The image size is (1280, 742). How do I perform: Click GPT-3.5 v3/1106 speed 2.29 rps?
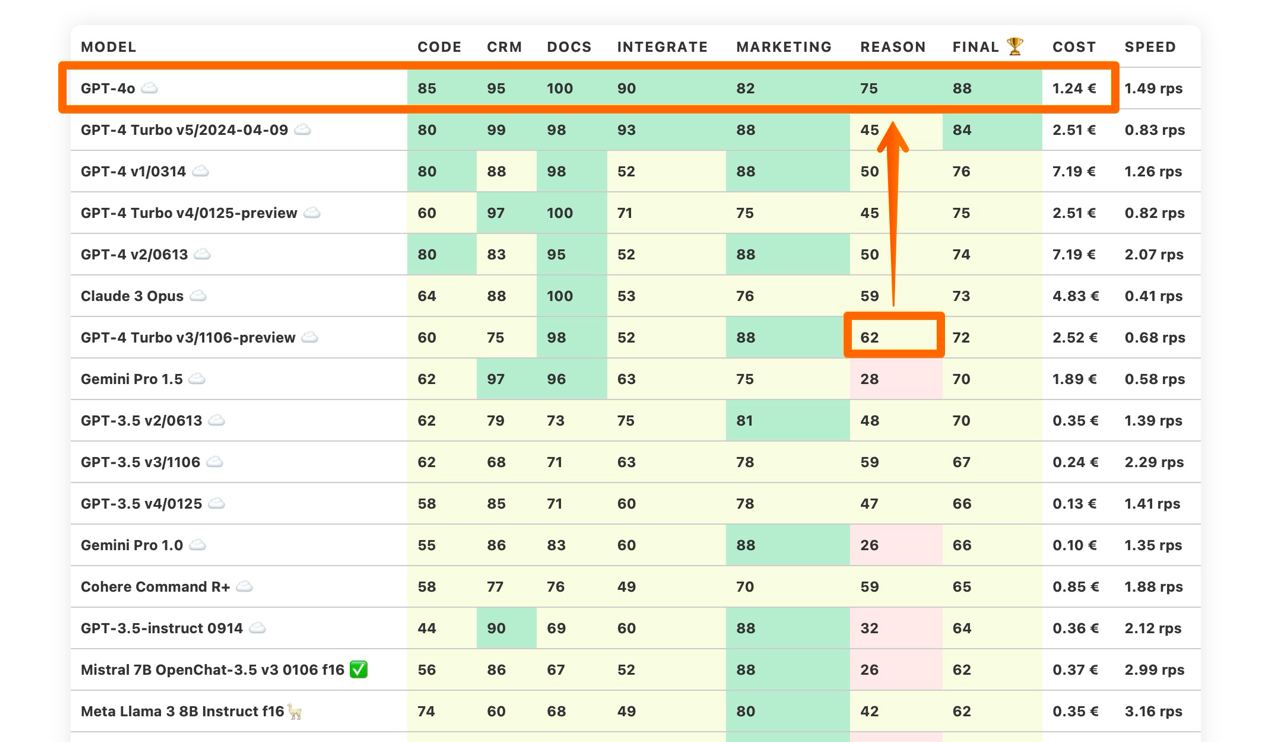(1154, 462)
